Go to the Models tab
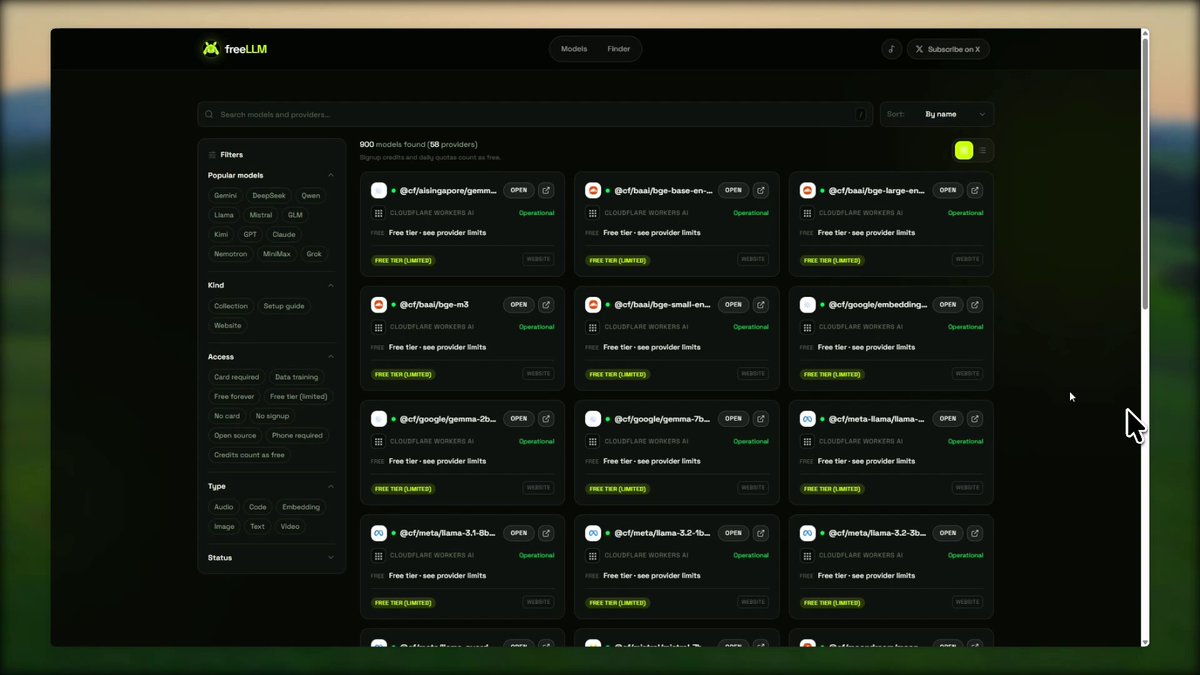 click(x=574, y=49)
